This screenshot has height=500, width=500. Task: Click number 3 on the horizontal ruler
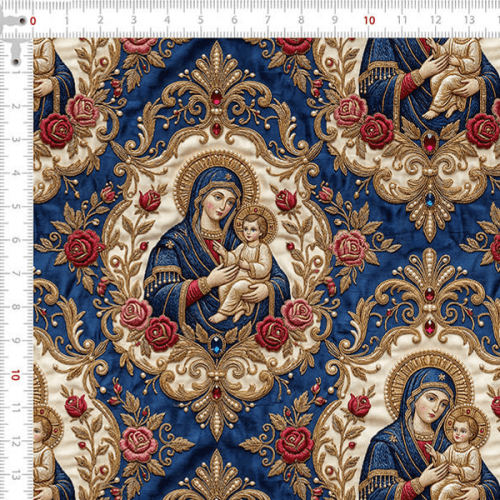tap(134, 20)
